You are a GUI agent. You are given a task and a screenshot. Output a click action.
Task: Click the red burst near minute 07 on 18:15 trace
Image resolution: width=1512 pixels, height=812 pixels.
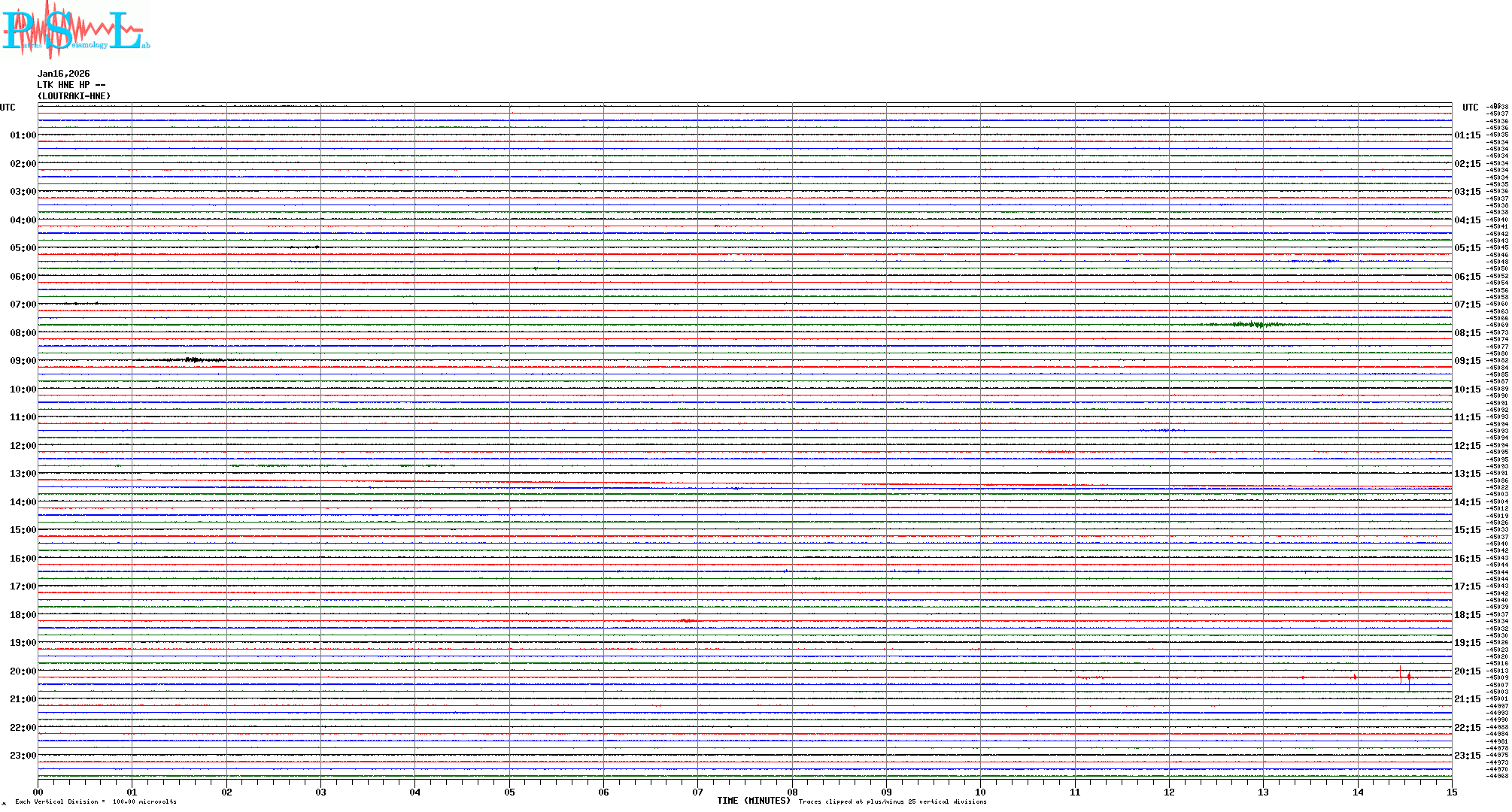tap(688, 620)
